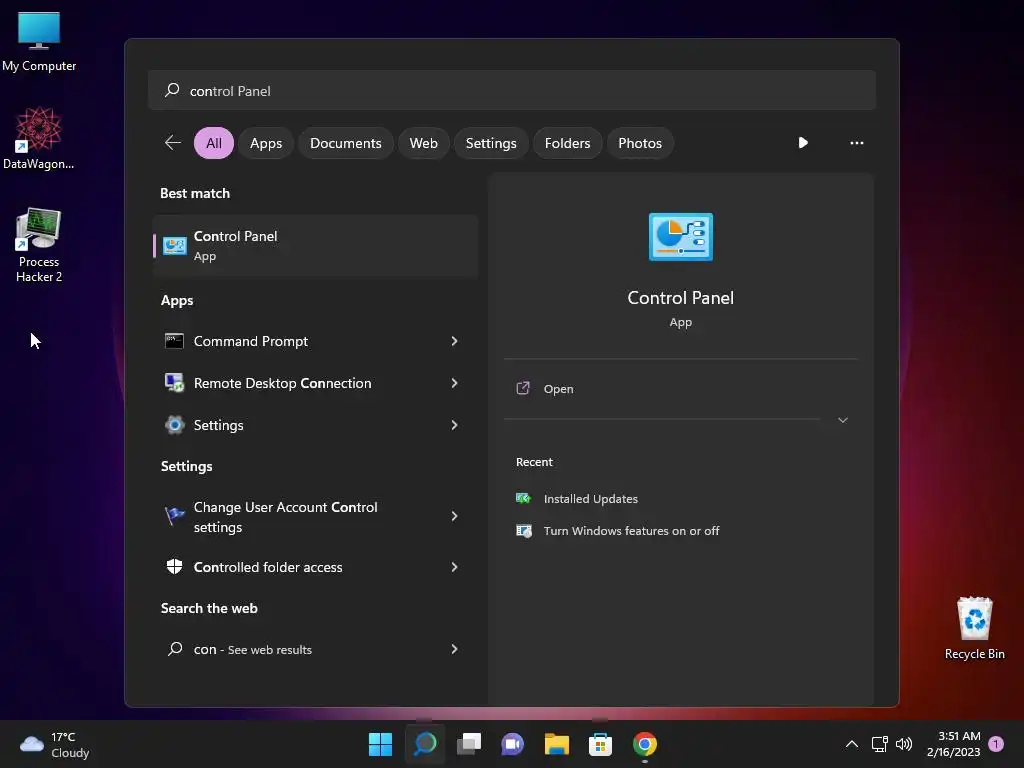The height and width of the screenshot is (768, 1024).
Task: Switch to the Documents filter tab
Action: pyautogui.click(x=345, y=143)
